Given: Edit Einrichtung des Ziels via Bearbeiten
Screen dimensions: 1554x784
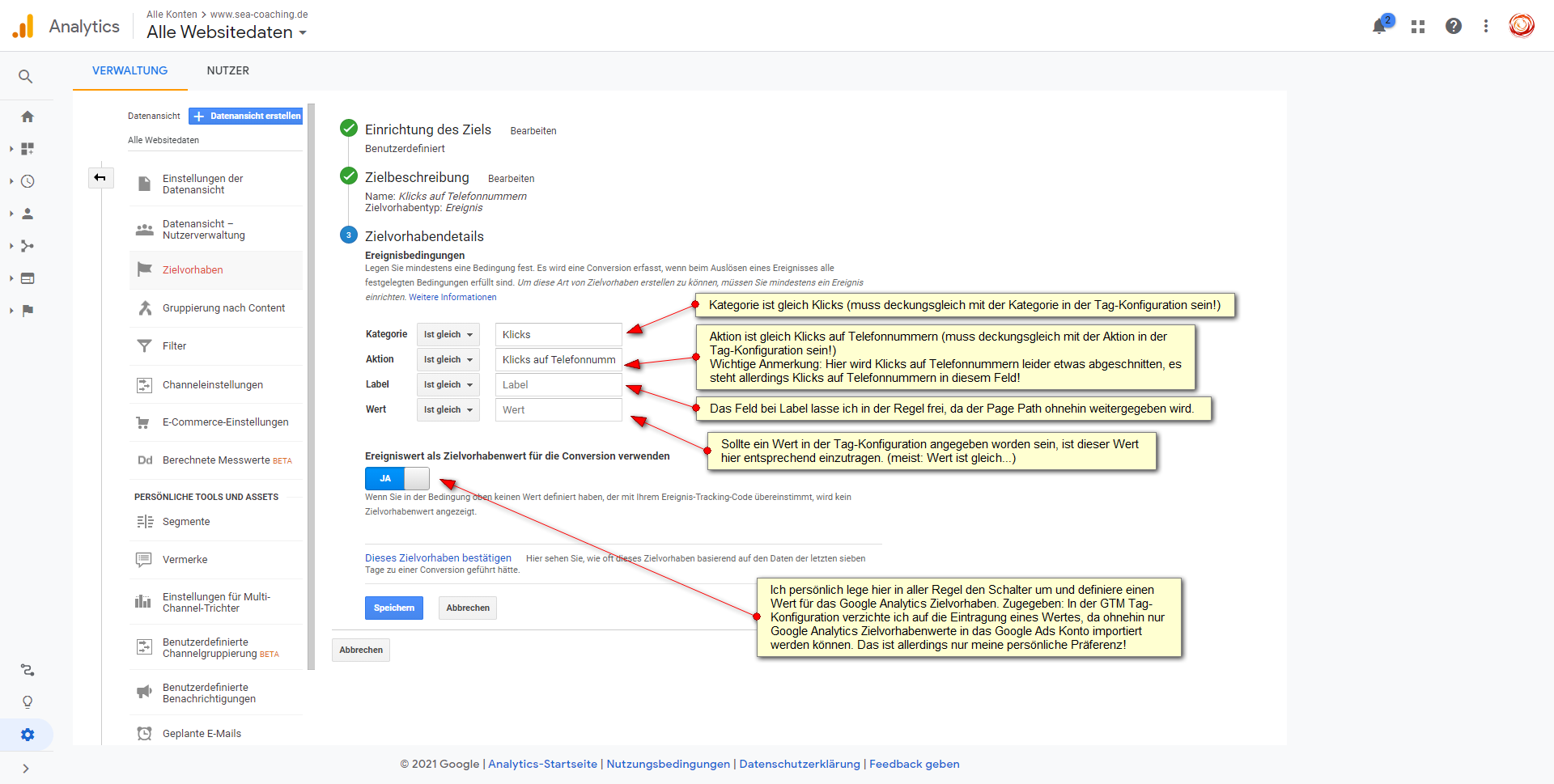Looking at the screenshot, I should [533, 131].
